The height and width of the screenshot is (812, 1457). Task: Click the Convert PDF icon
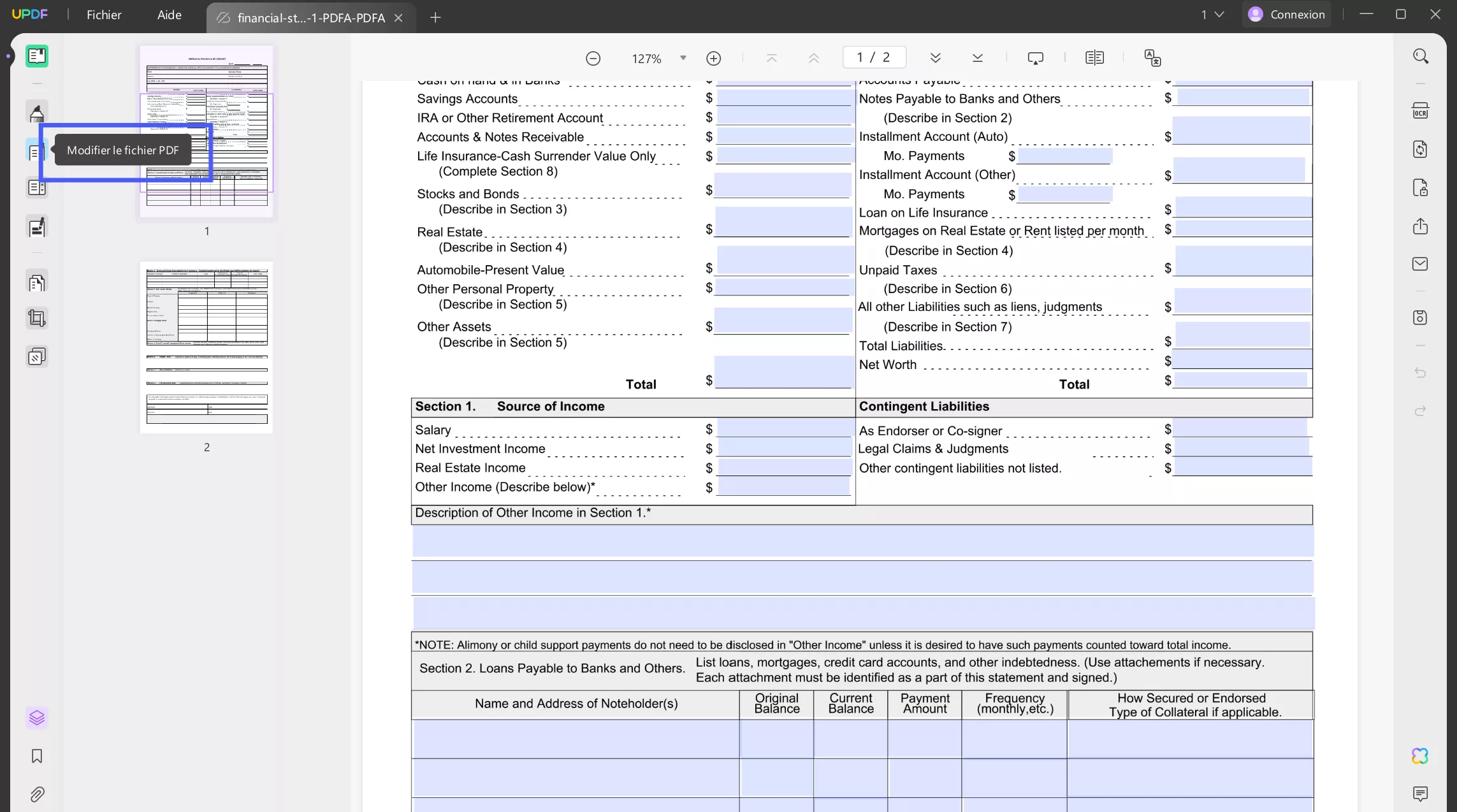tap(1420, 149)
